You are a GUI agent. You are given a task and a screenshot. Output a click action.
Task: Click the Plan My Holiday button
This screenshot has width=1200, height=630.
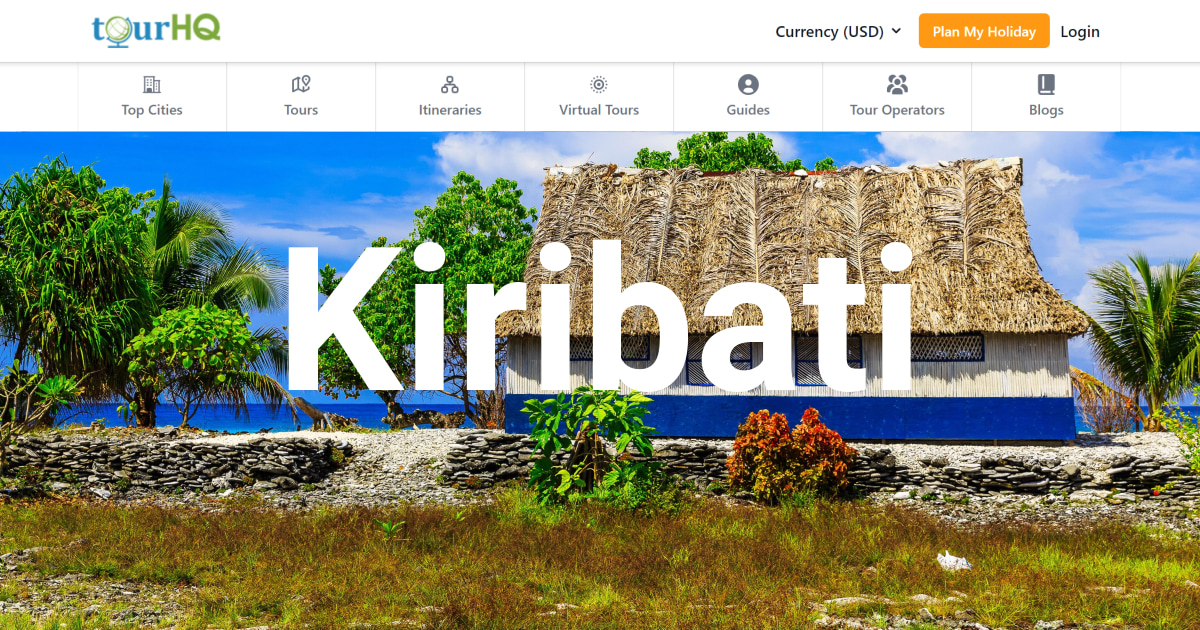point(984,31)
